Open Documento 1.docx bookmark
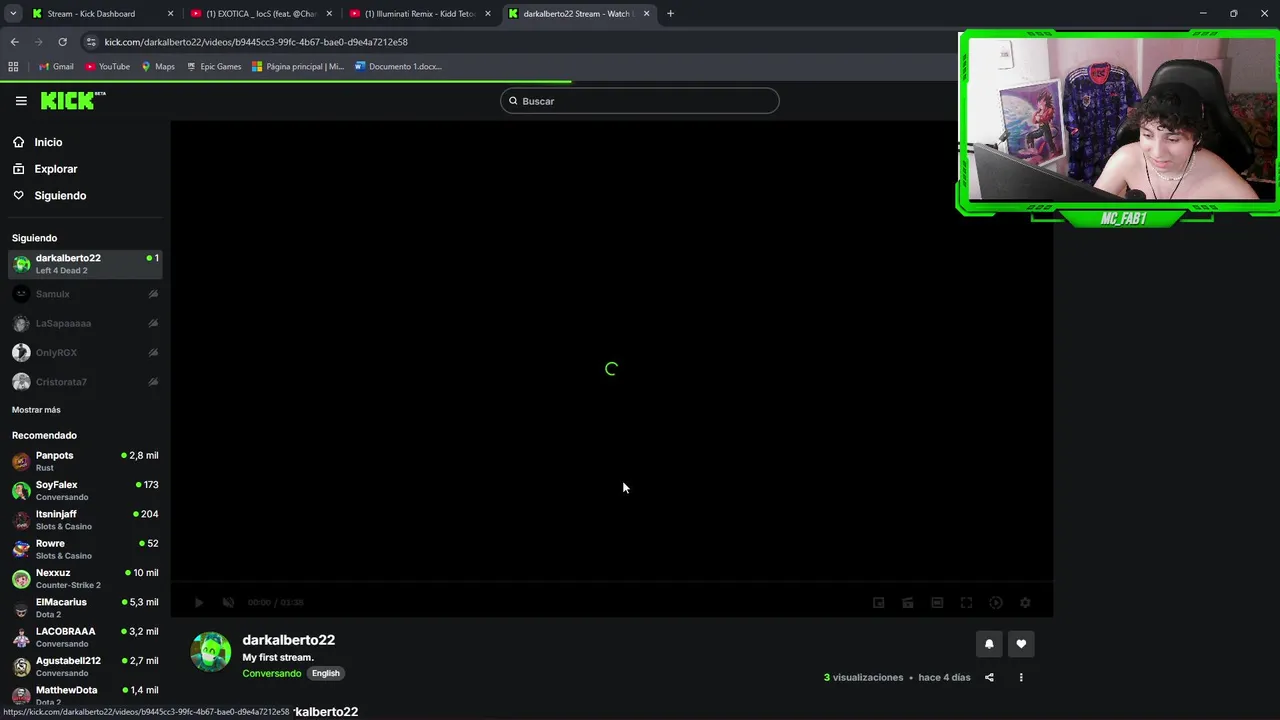The width and height of the screenshot is (1280, 720). [398, 67]
